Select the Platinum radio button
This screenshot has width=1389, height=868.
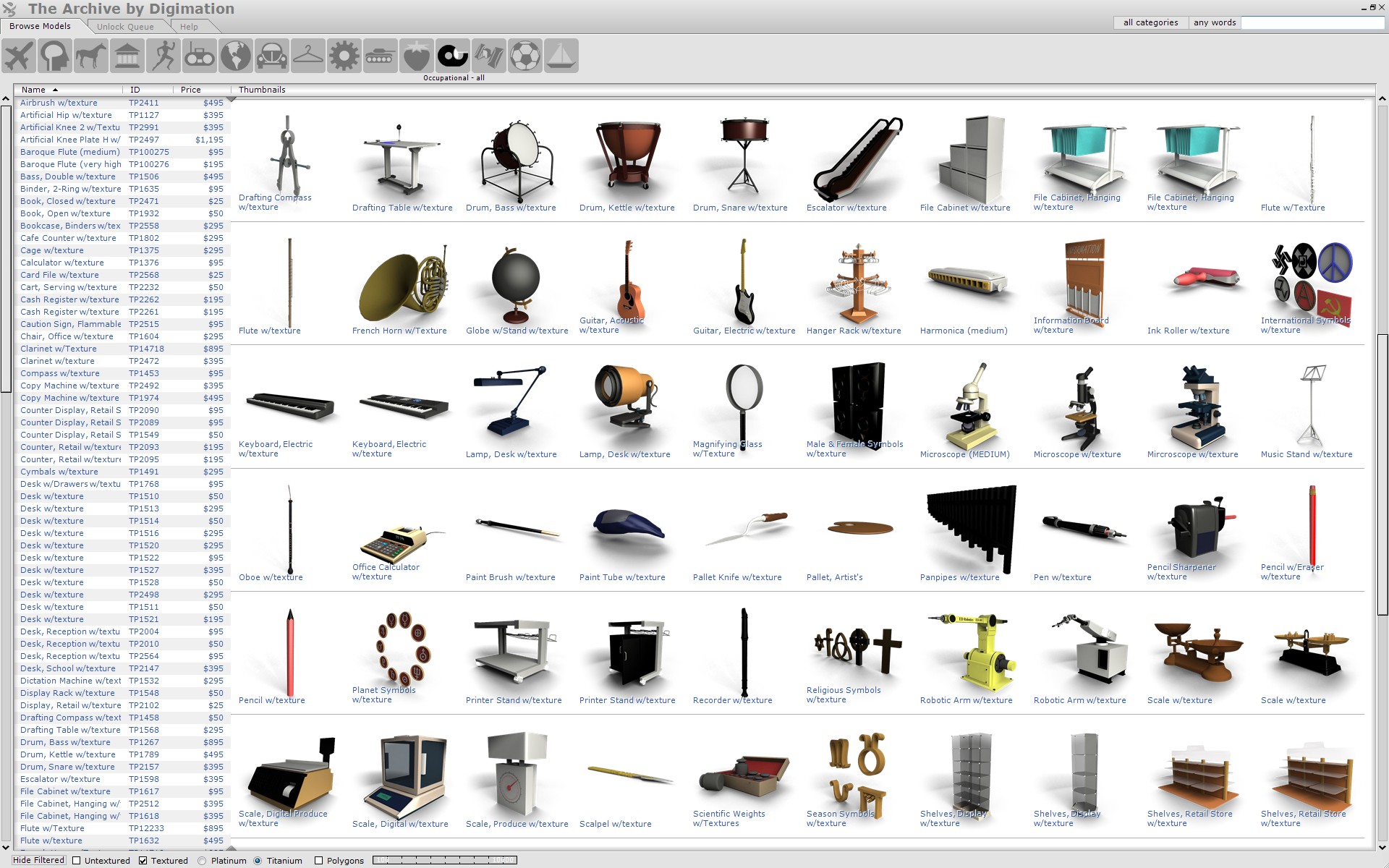(x=202, y=861)
